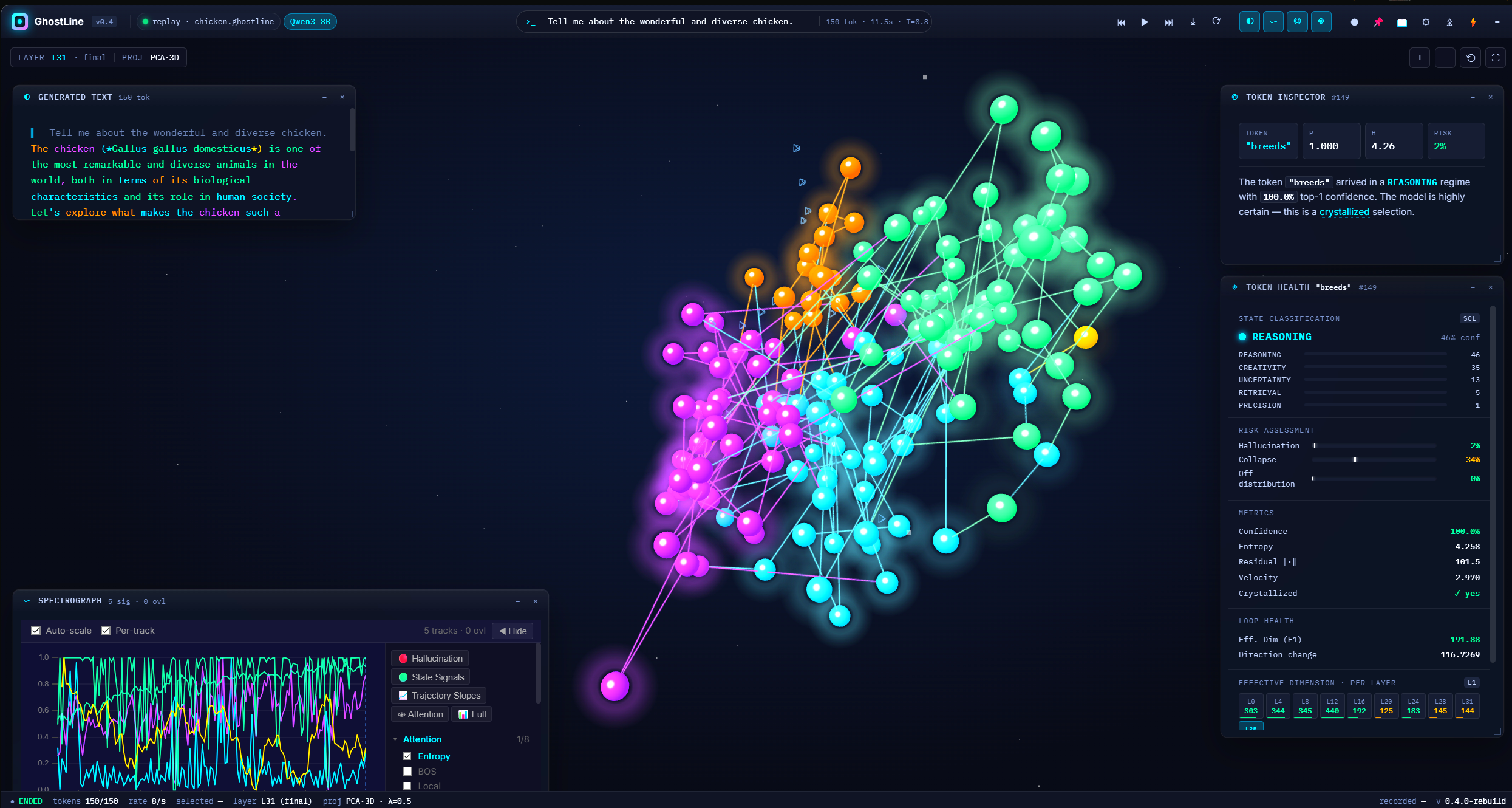Image resolution: width=1512 pixels, height=808 pixels.
Task: Click the tree-shaped icon in toolbar
Action: (1449, 22)
